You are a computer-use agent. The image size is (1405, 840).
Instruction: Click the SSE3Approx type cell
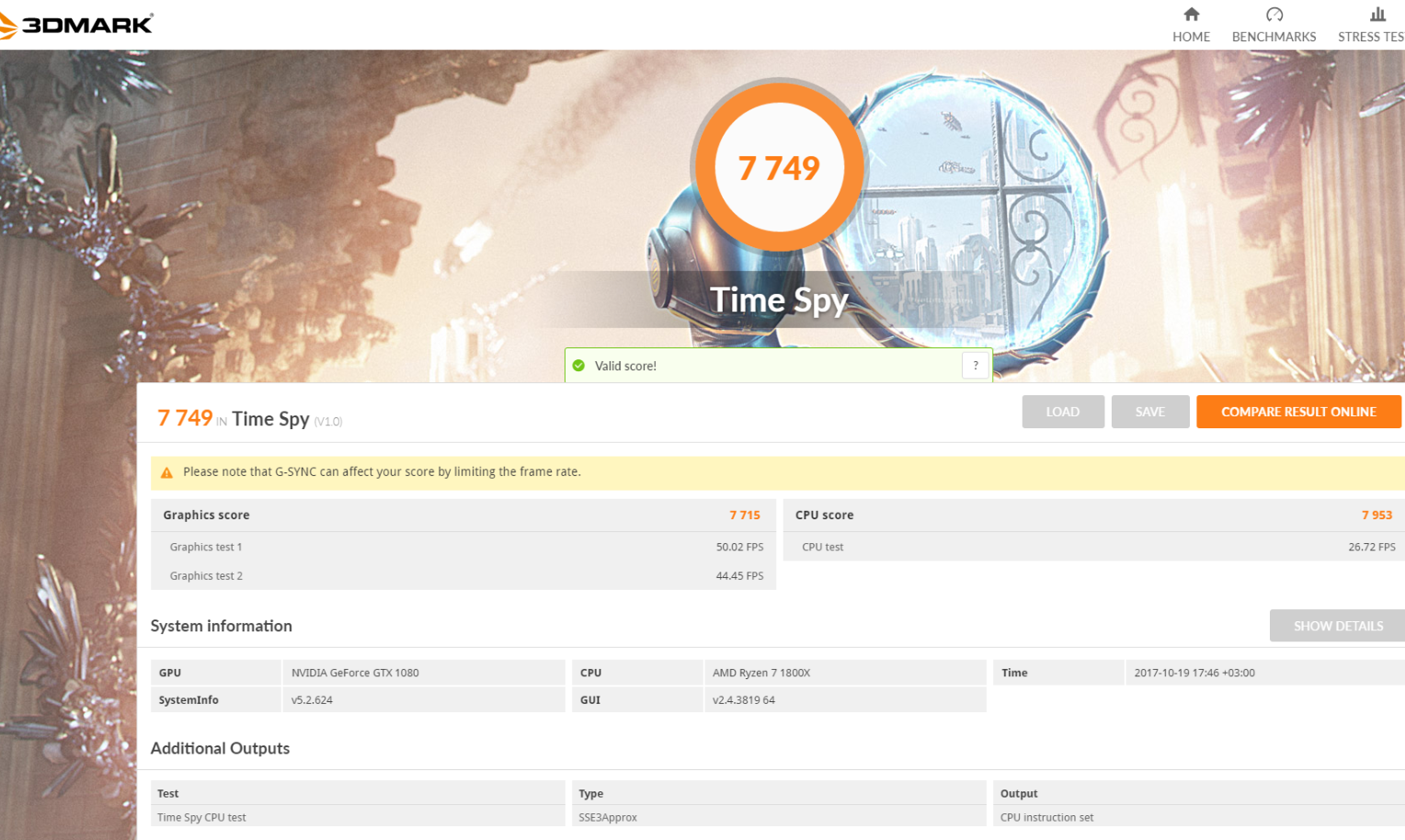tap(780, 817)
